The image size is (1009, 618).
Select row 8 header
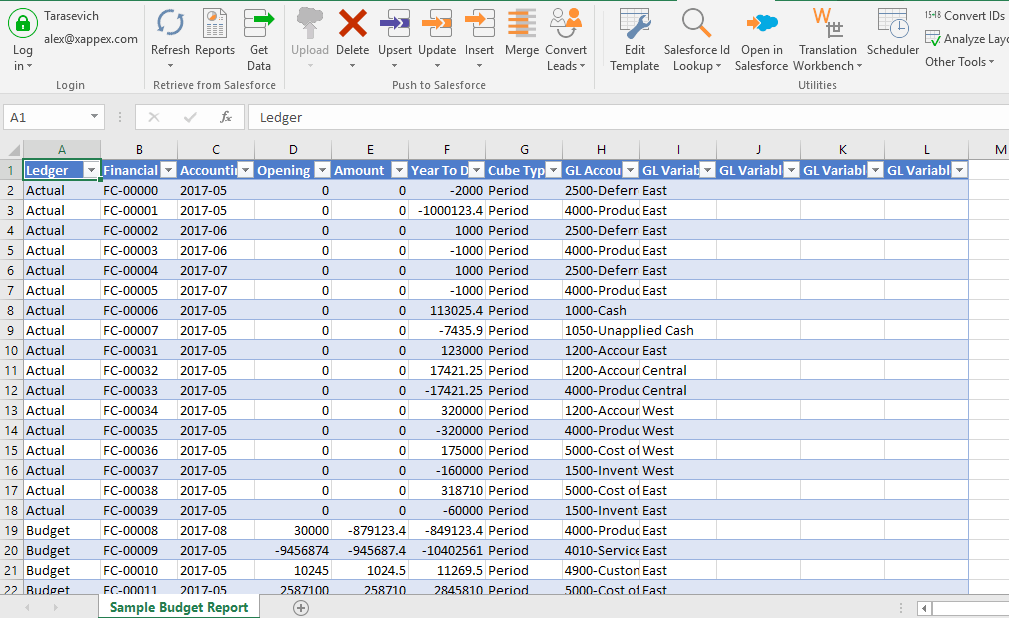coord(11,310)
